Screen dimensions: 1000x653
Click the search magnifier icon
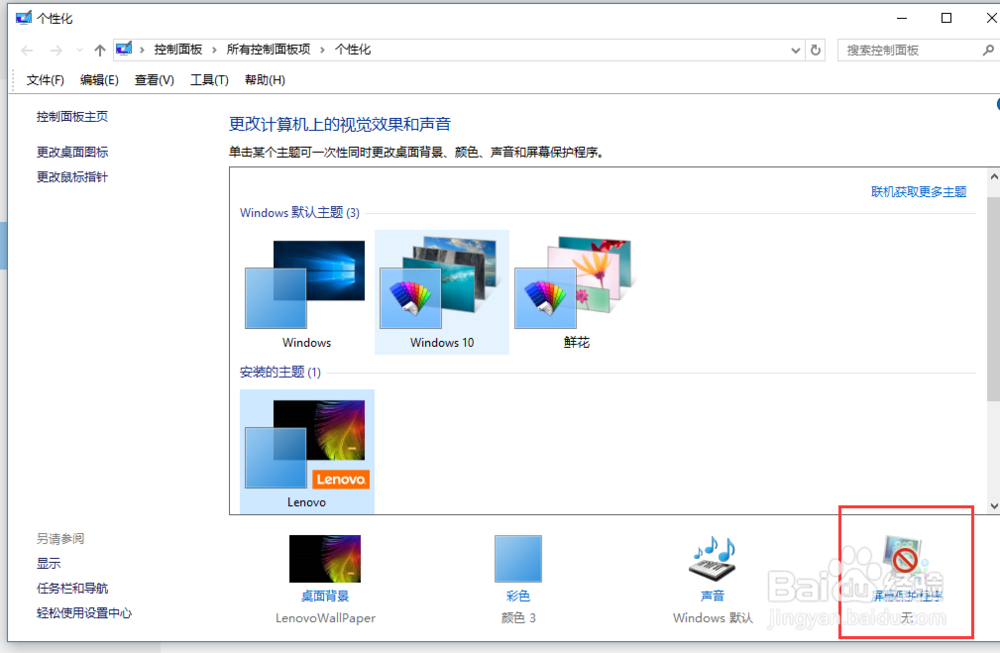988,50
